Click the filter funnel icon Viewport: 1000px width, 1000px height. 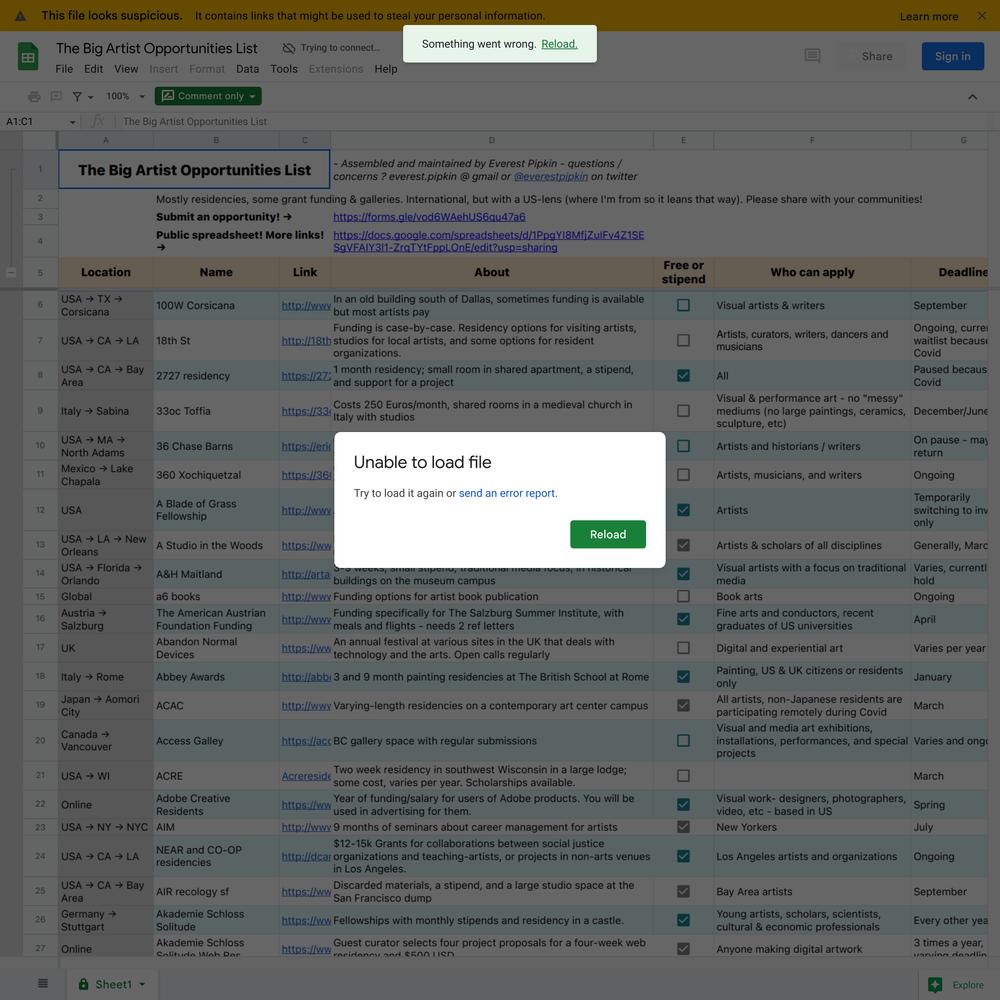pos(77,96)
